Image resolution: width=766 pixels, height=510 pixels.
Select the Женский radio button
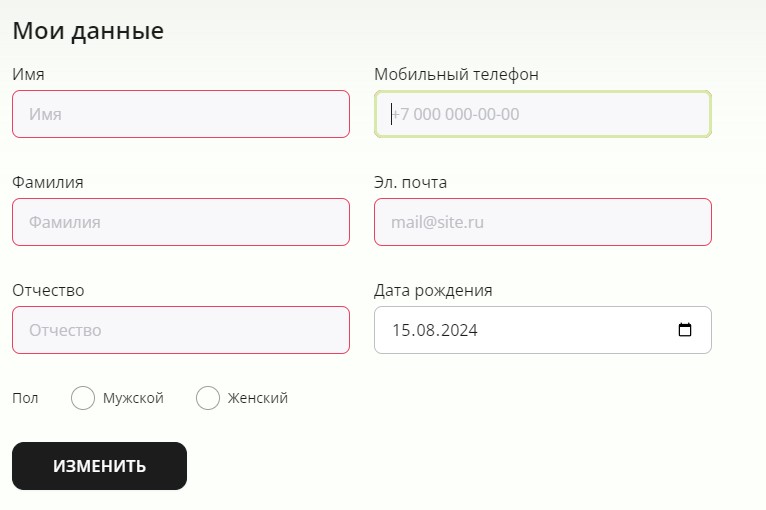point(208,398)
